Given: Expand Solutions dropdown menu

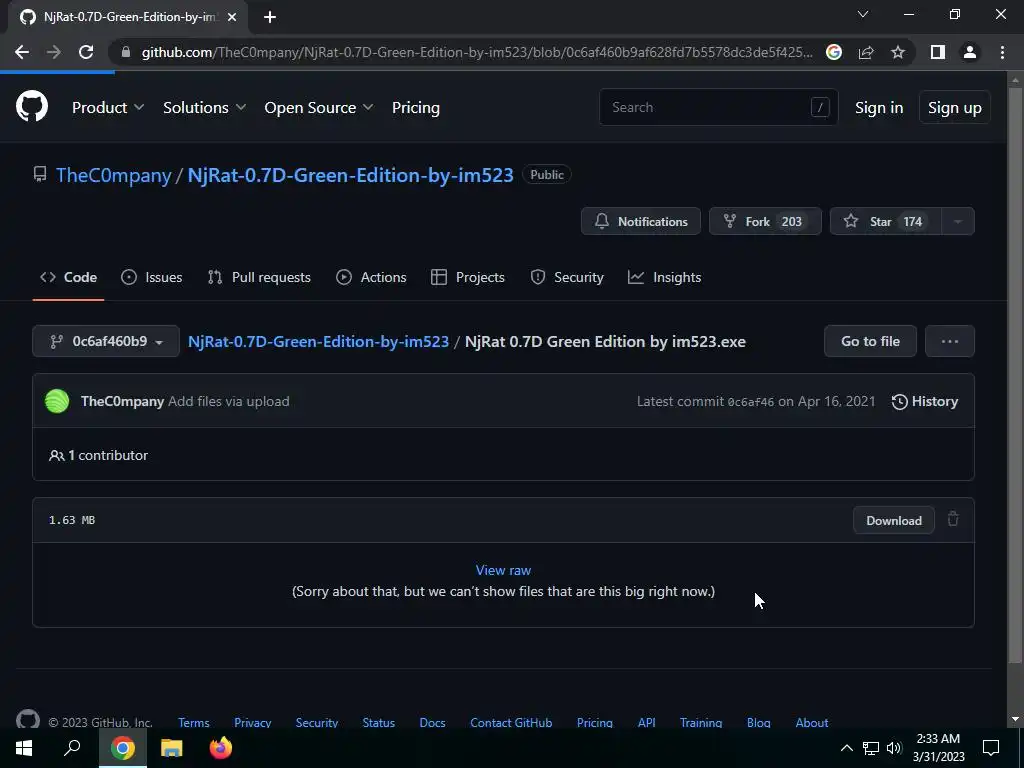Looking at the screenshot, I should pyautogui.click(x=204, y=108).
